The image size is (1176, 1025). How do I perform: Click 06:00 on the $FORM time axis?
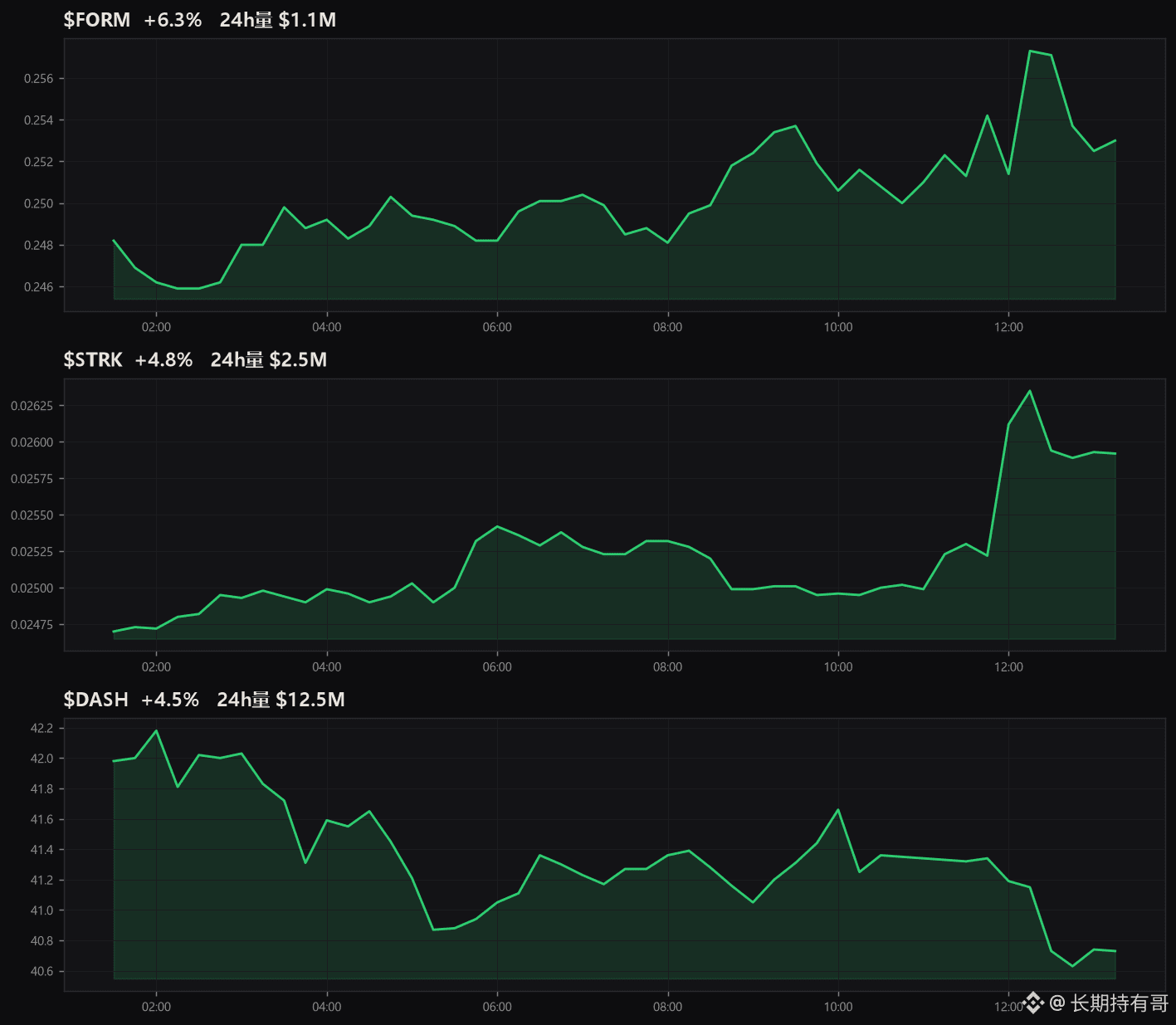point(497,327)
